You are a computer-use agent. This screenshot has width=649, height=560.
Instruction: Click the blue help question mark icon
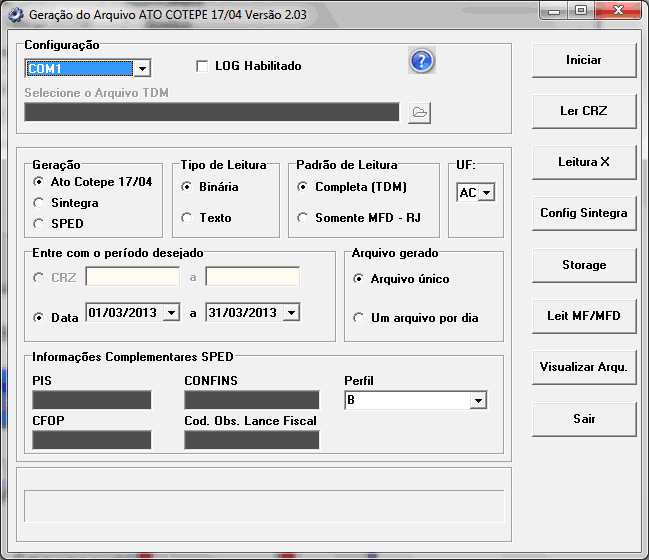tap(421, 61)
